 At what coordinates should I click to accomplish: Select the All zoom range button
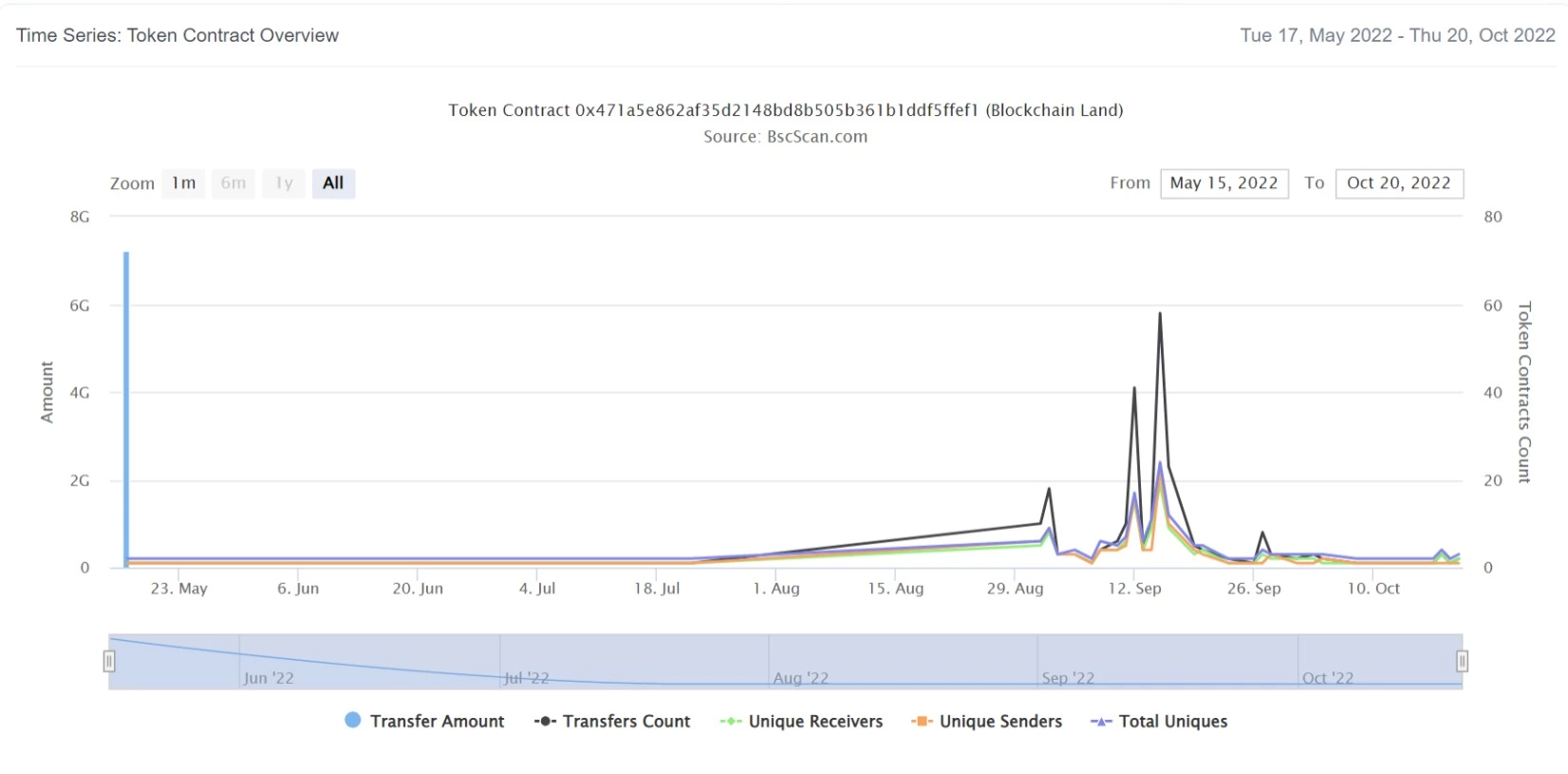point(333,183)
